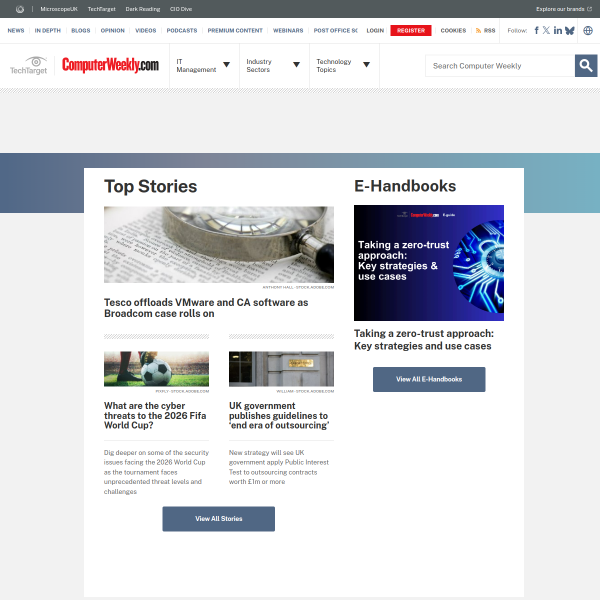Viewport: 600px width, 600px height.
Task: Open the Blogs menu item
Action: (81, 31)
